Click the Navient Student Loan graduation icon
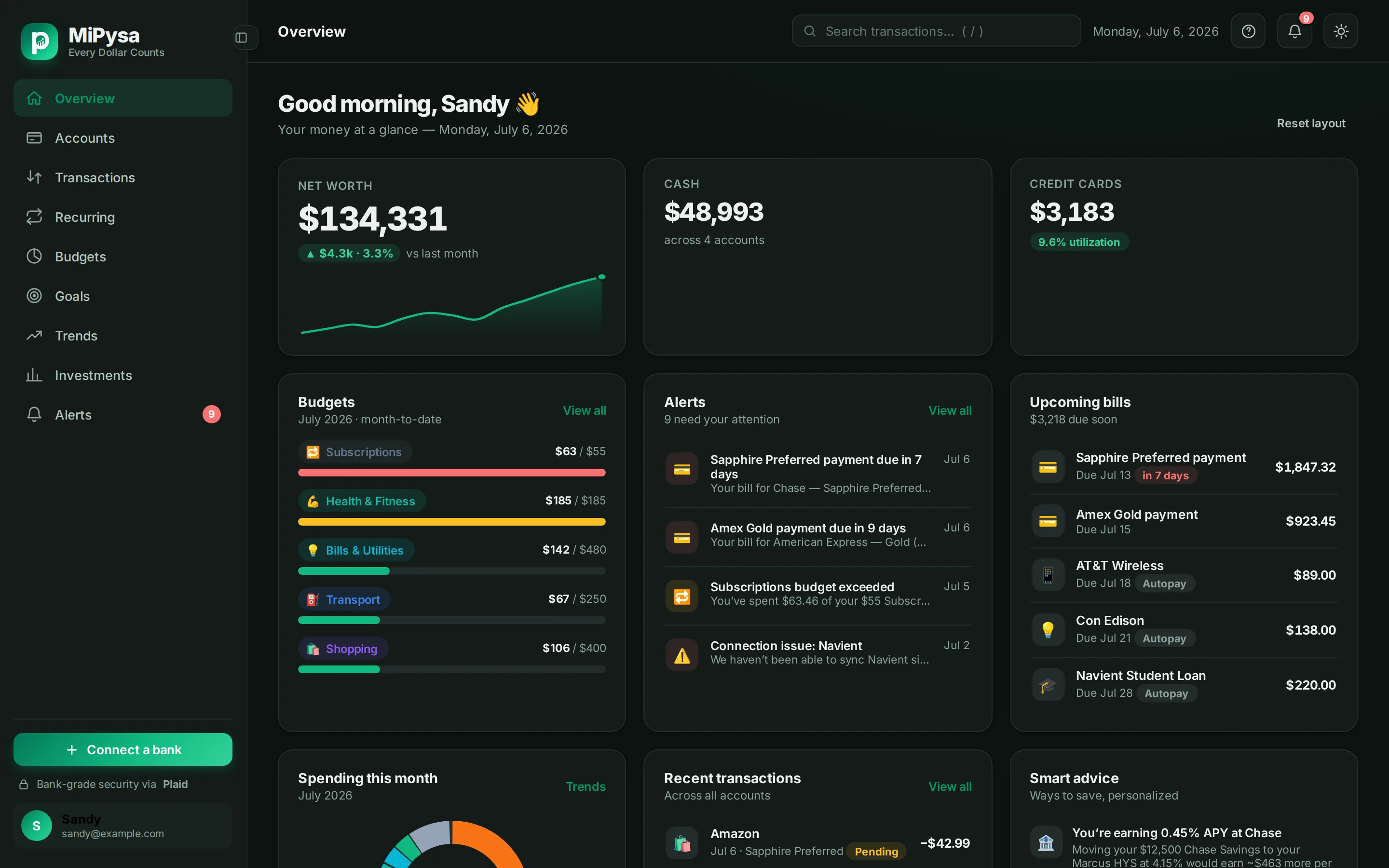1389x868 pixels. 1048,685
